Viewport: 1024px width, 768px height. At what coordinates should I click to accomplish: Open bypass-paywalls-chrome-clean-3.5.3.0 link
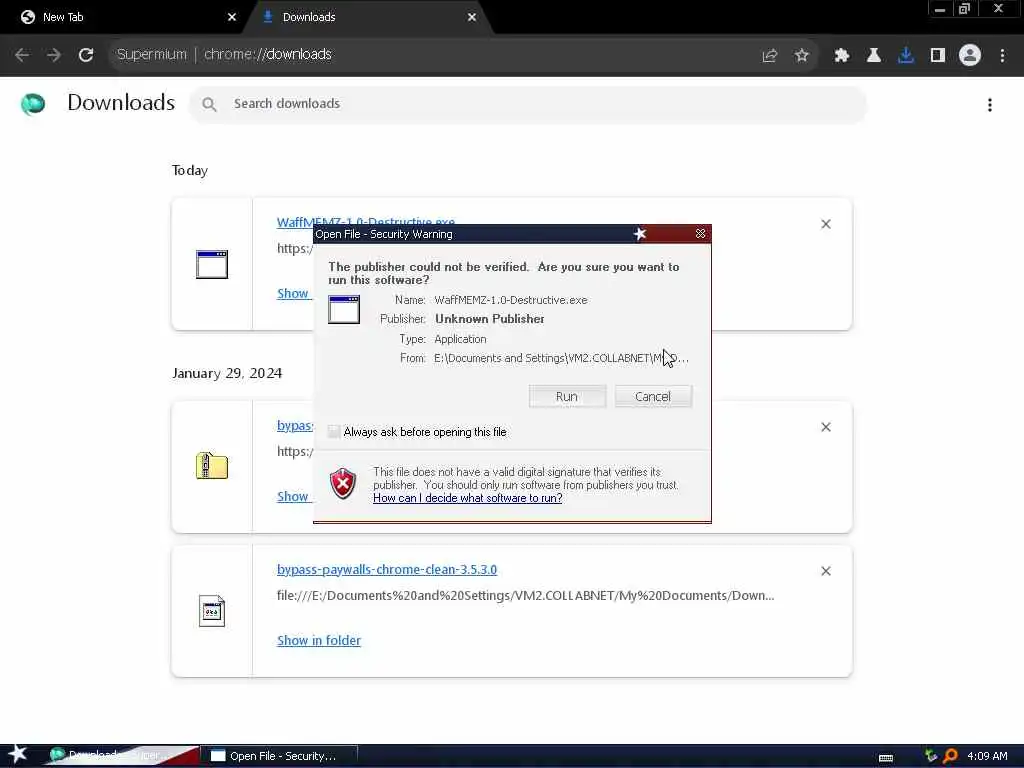click(387, 569)
